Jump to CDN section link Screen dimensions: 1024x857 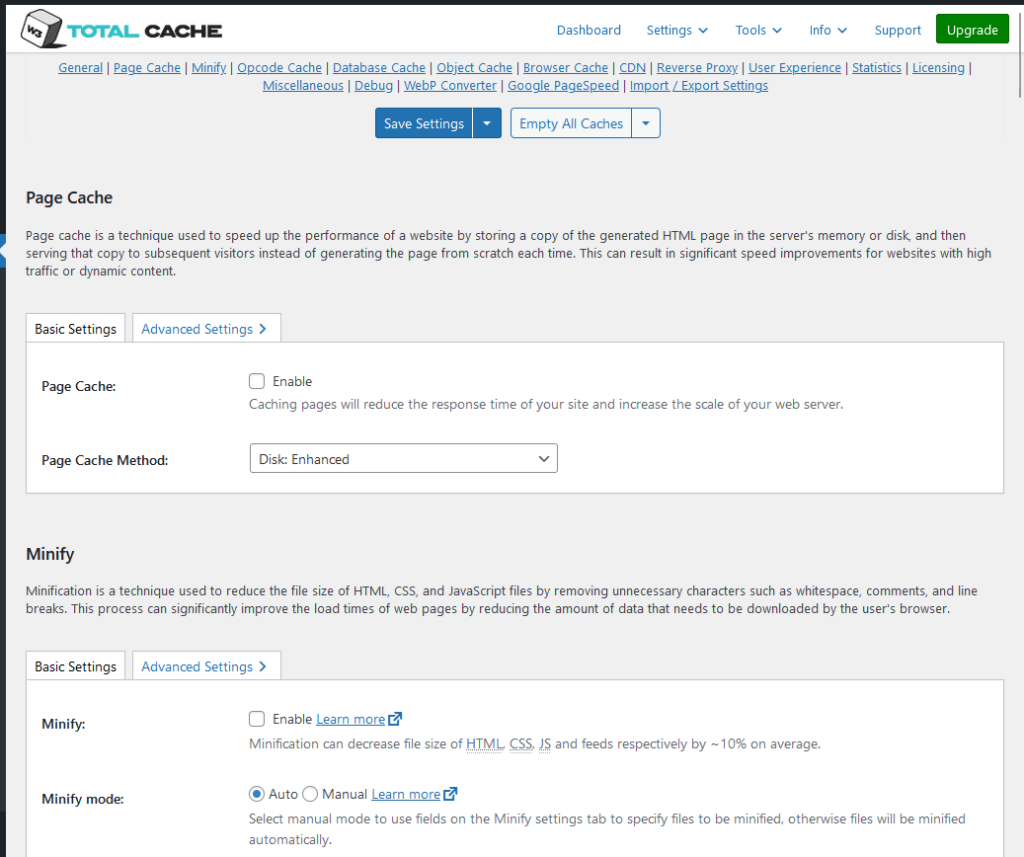point(632,67)
